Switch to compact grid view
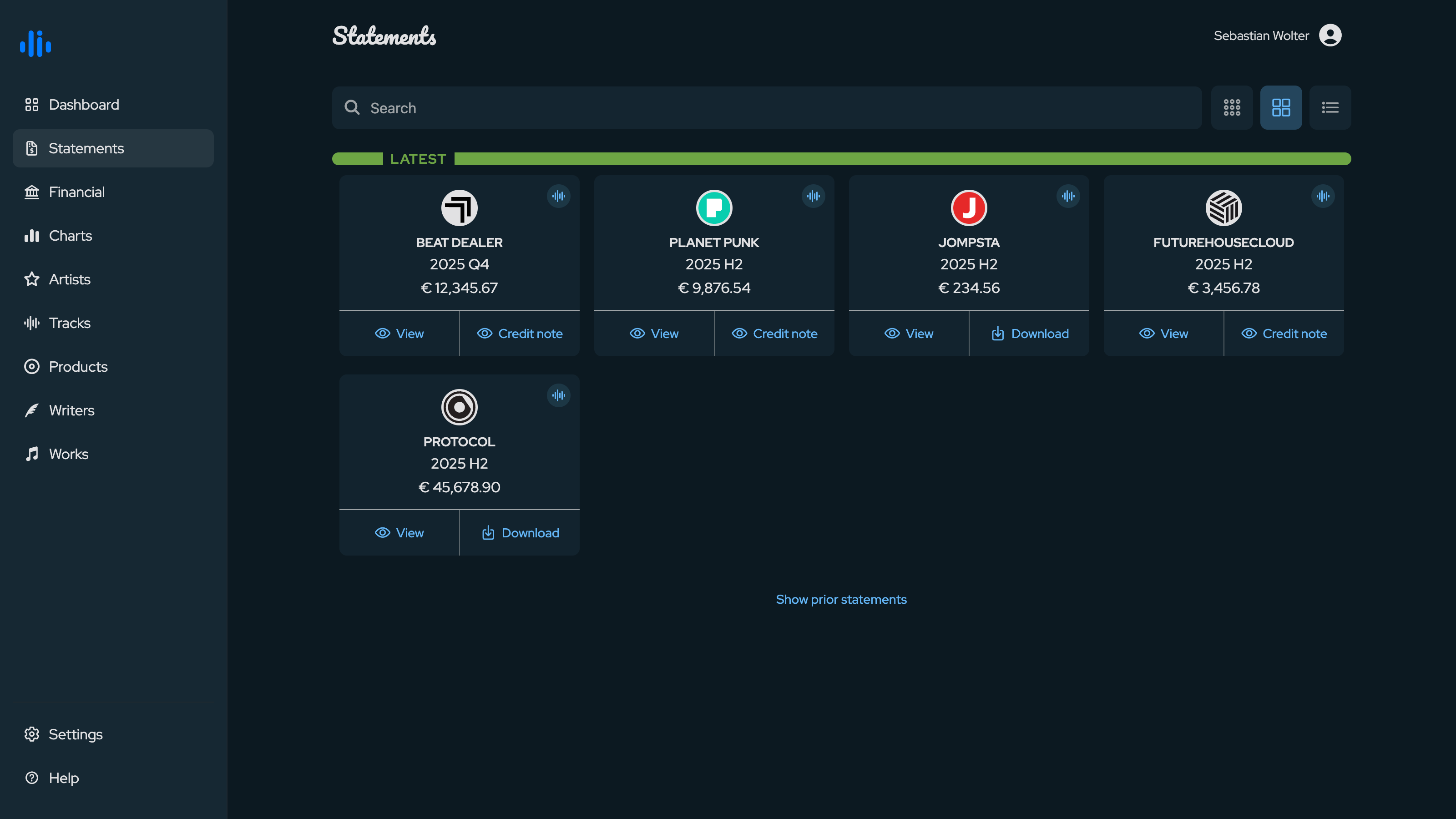Viewport: 1456px width, 819px height. pos(1232,107)
